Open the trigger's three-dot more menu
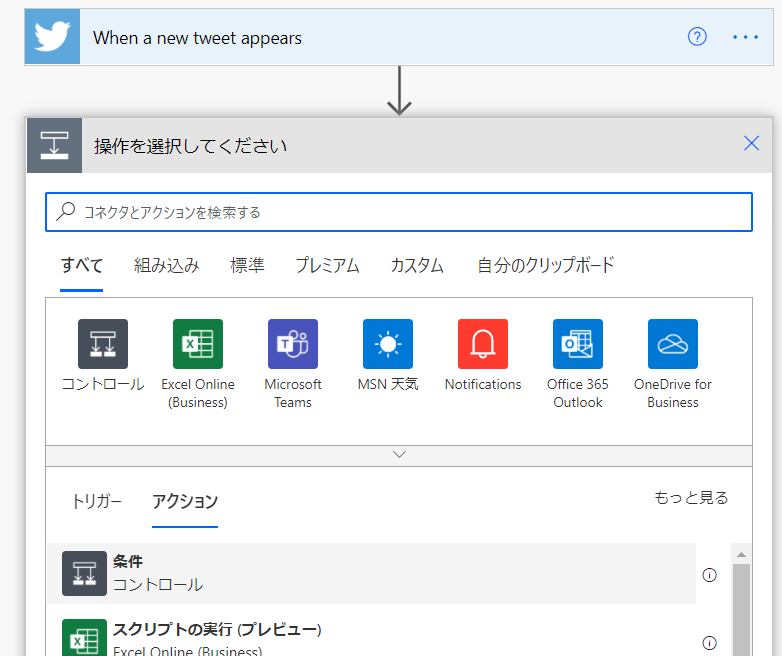The image size is (782, 656). click(745, 37)
